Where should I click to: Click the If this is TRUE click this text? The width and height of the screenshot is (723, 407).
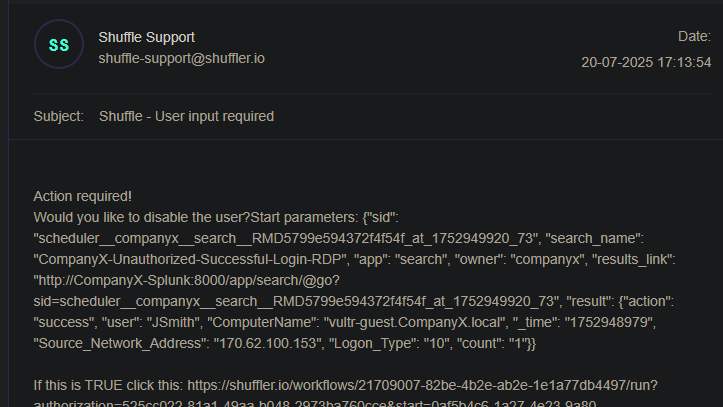(108, 385)
